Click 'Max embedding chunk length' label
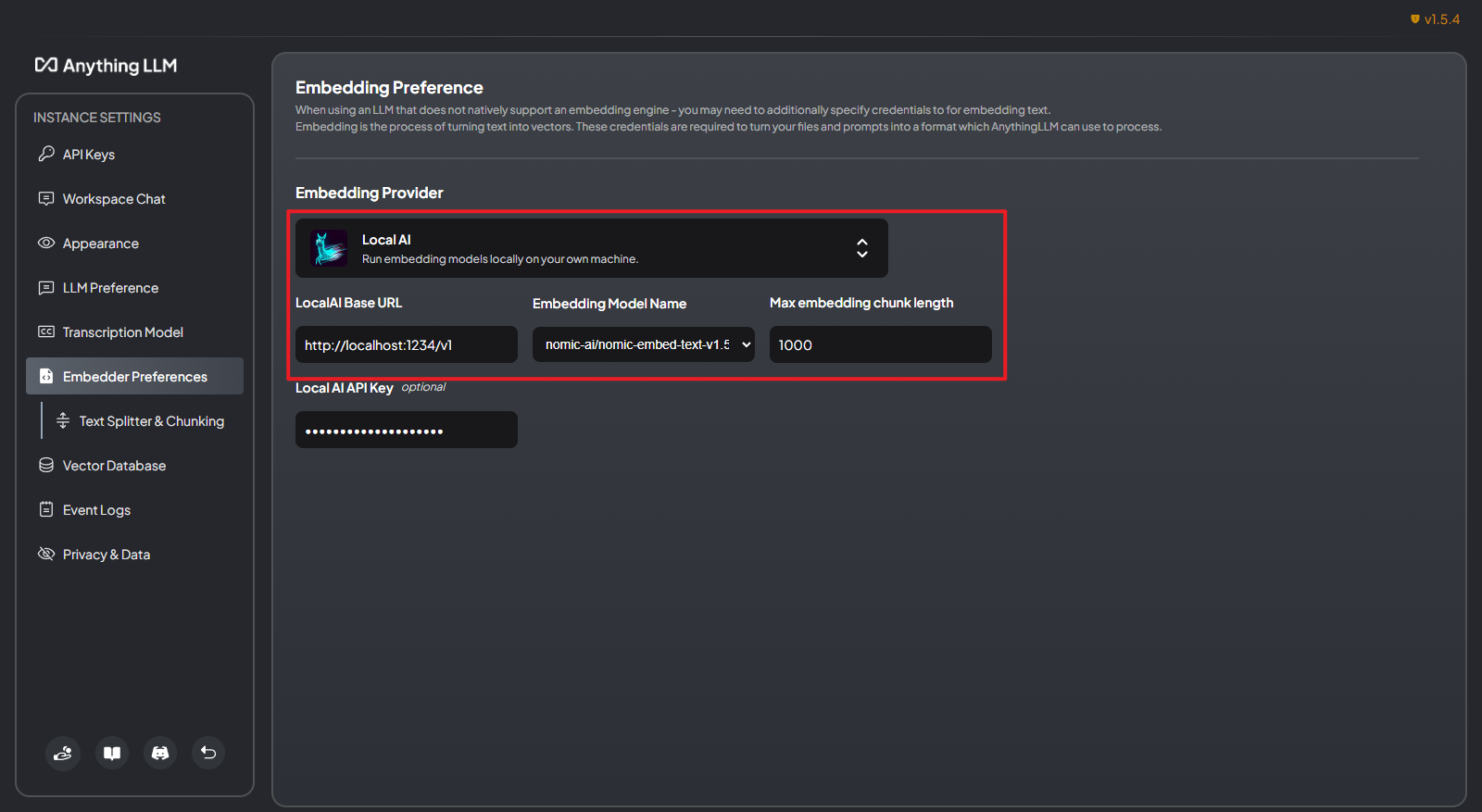Screen dimensions: 1482x812 [861, 303]
